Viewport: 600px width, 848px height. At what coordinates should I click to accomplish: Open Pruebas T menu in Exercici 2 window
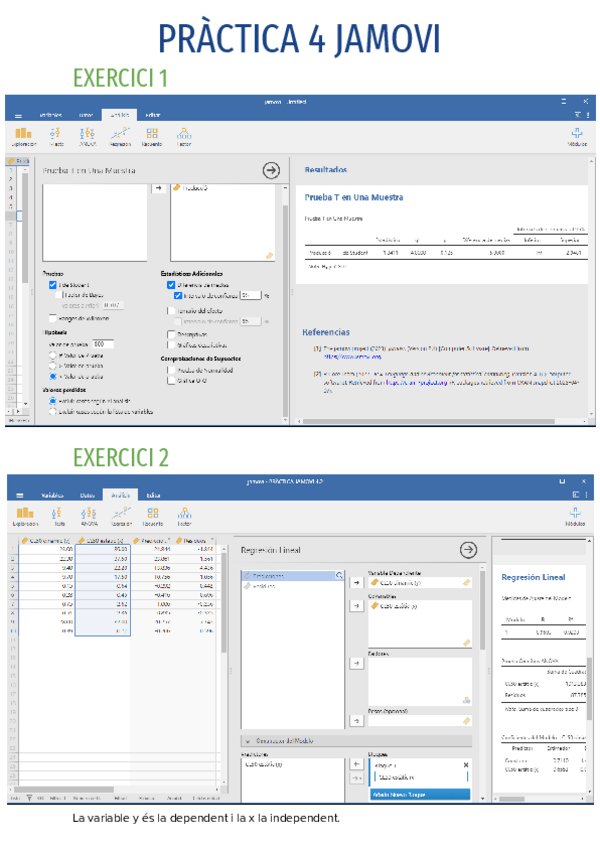pyautogui.click(x=57, y=516)
